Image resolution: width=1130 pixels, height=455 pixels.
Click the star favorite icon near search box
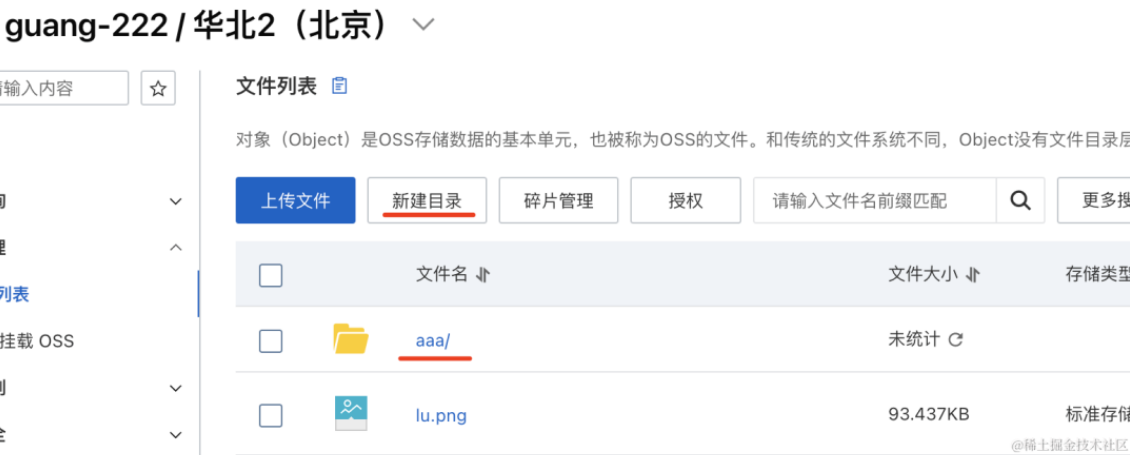(158, 89)
